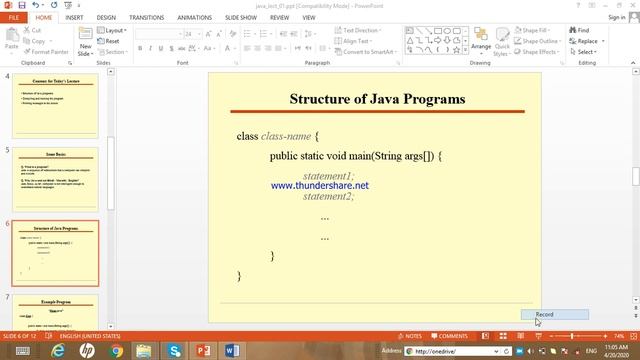Expand the shapes gallery More arrow

465,50
